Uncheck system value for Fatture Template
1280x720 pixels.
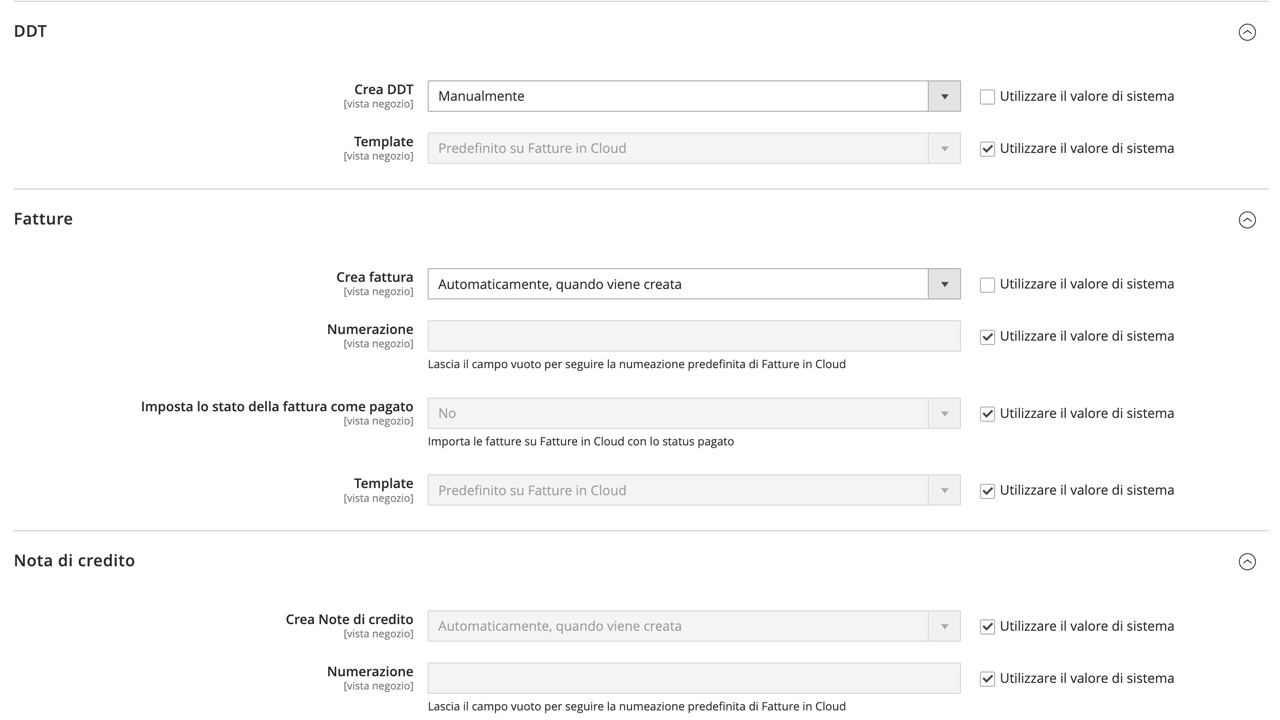987,491
